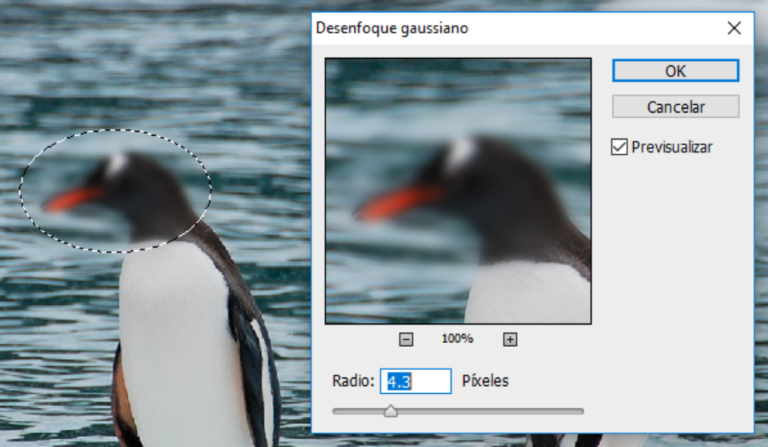Click the Cancelar button
Image resolution: width=768 pixels, height=447 pixels.
[675, 107]
